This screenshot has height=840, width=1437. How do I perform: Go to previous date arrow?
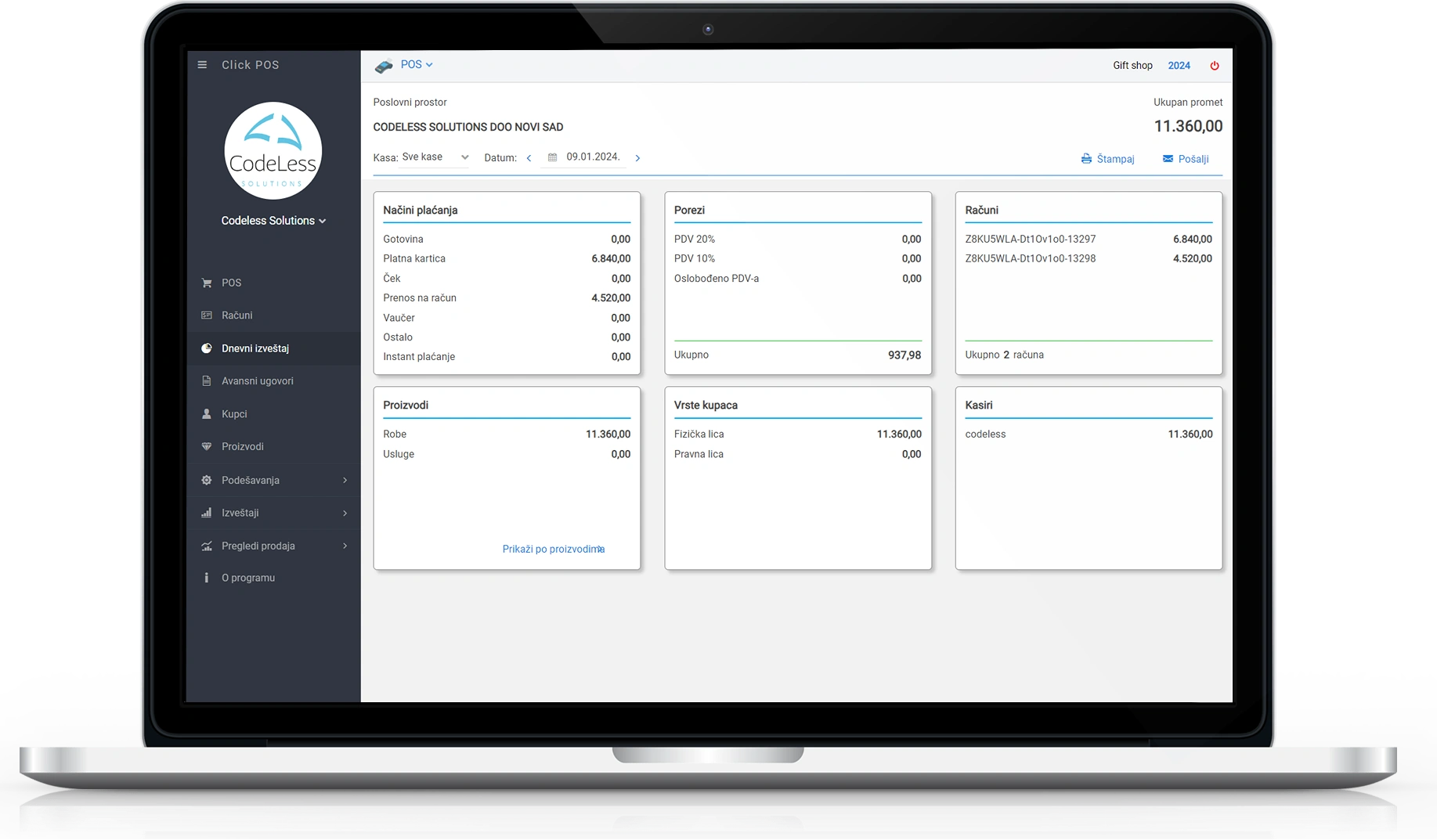[x=529, y=158]
